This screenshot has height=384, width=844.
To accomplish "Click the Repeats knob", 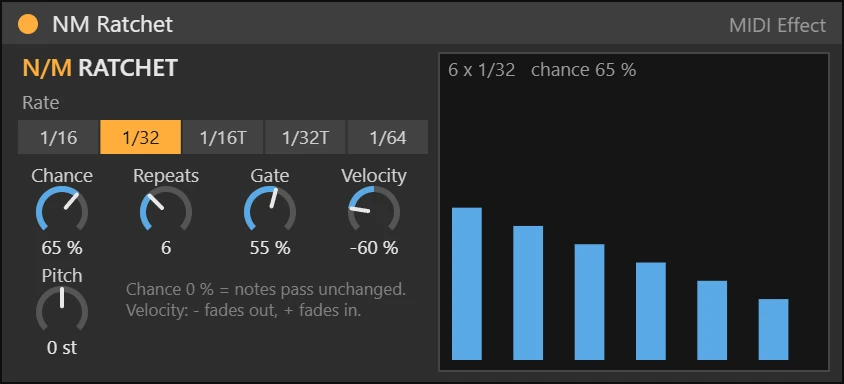I will [166, 212].
